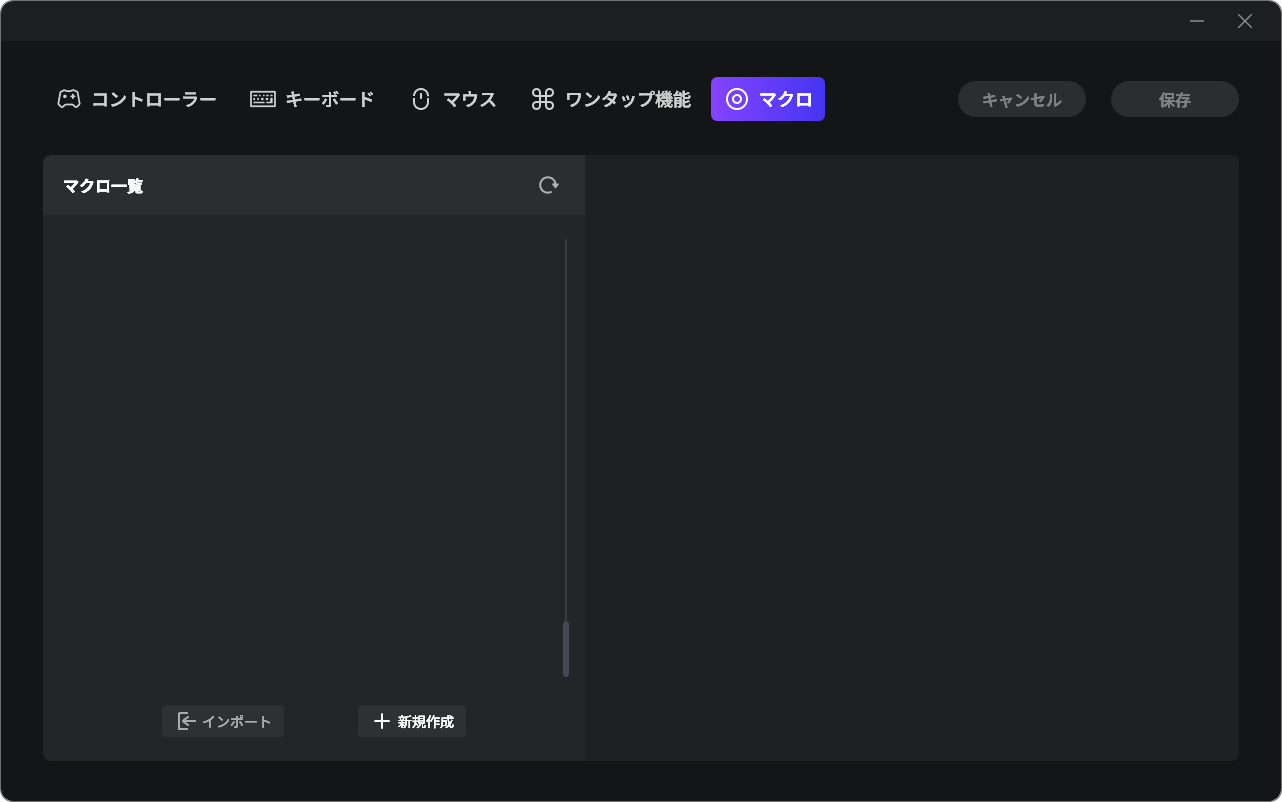Click the keyboard icon beside キーボード
The width and height of the screenshot is (1282, 802).
(x=263, y=99)
